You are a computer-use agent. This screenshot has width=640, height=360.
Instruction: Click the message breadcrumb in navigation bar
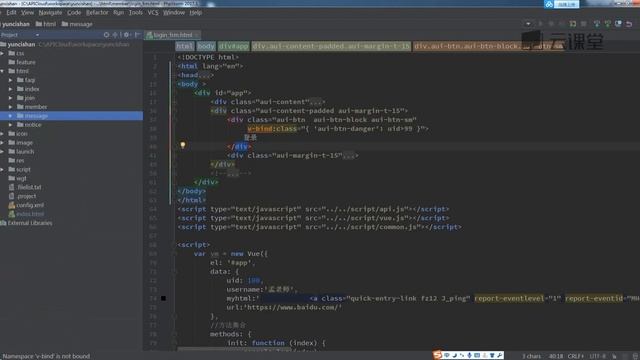tap(77, 24)
